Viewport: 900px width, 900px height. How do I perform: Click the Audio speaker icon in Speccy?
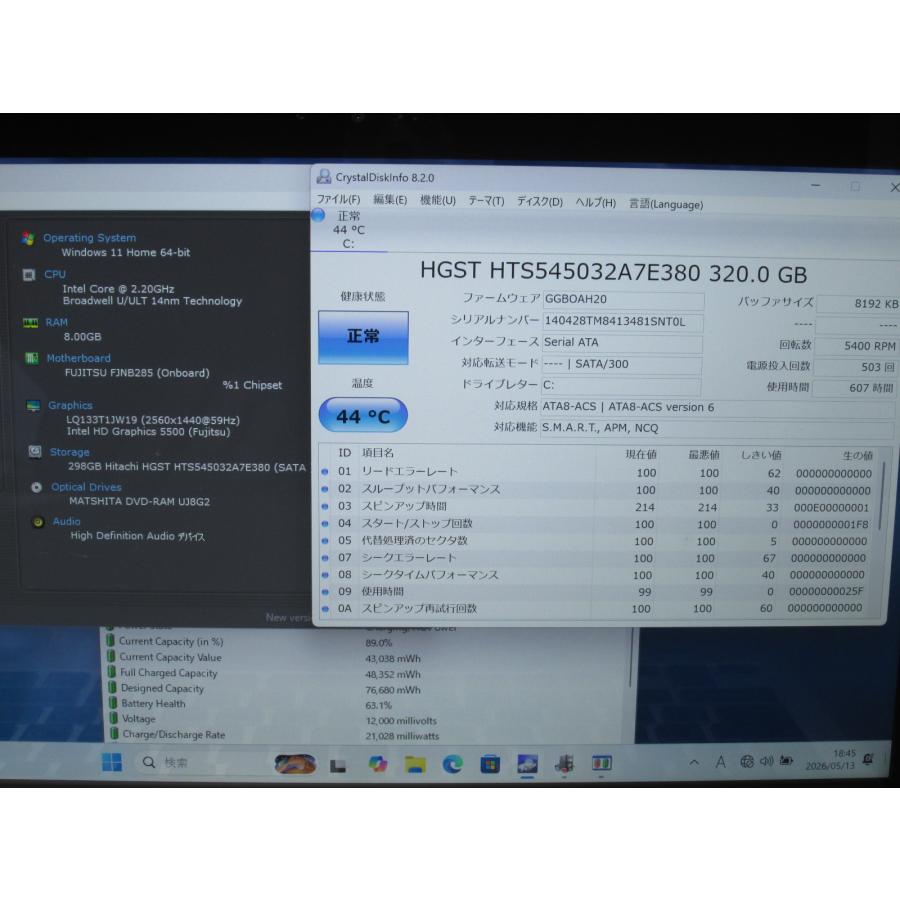(38, 522)
